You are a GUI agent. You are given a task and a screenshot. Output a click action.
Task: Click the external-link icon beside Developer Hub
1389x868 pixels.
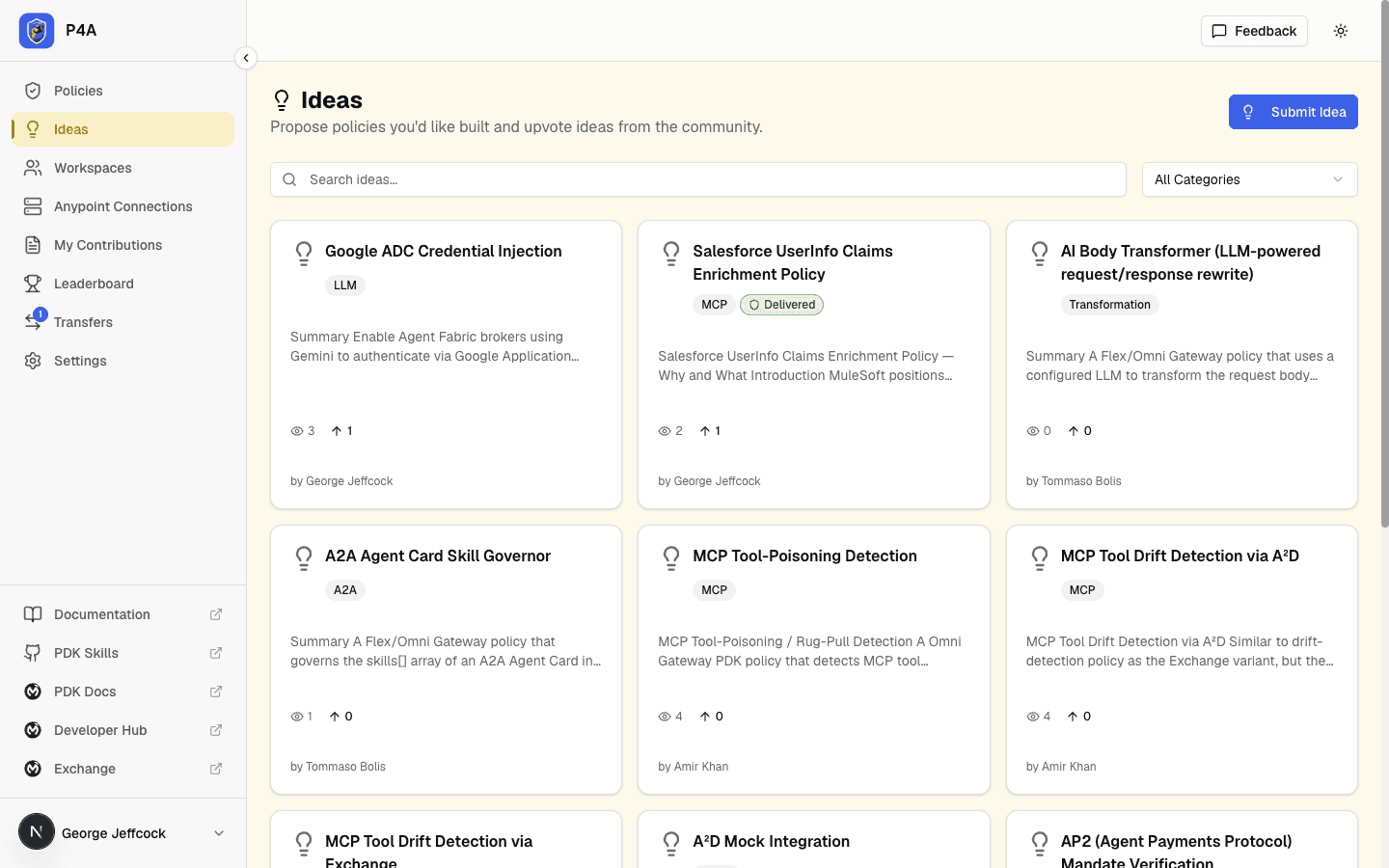click(x=216, y=730)
